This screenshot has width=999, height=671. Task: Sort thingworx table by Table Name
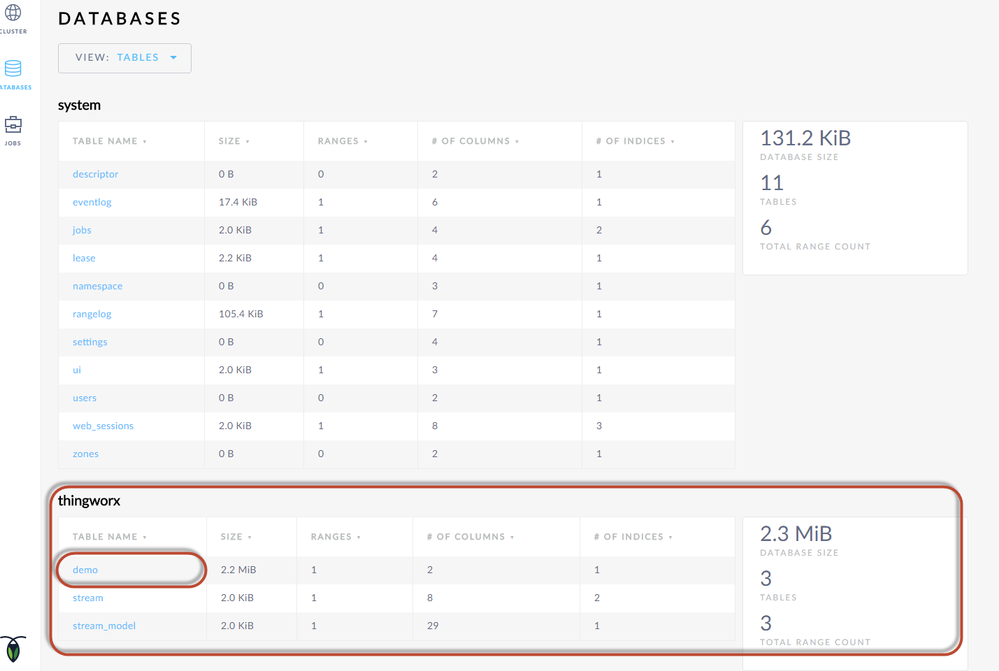[109, 537]
